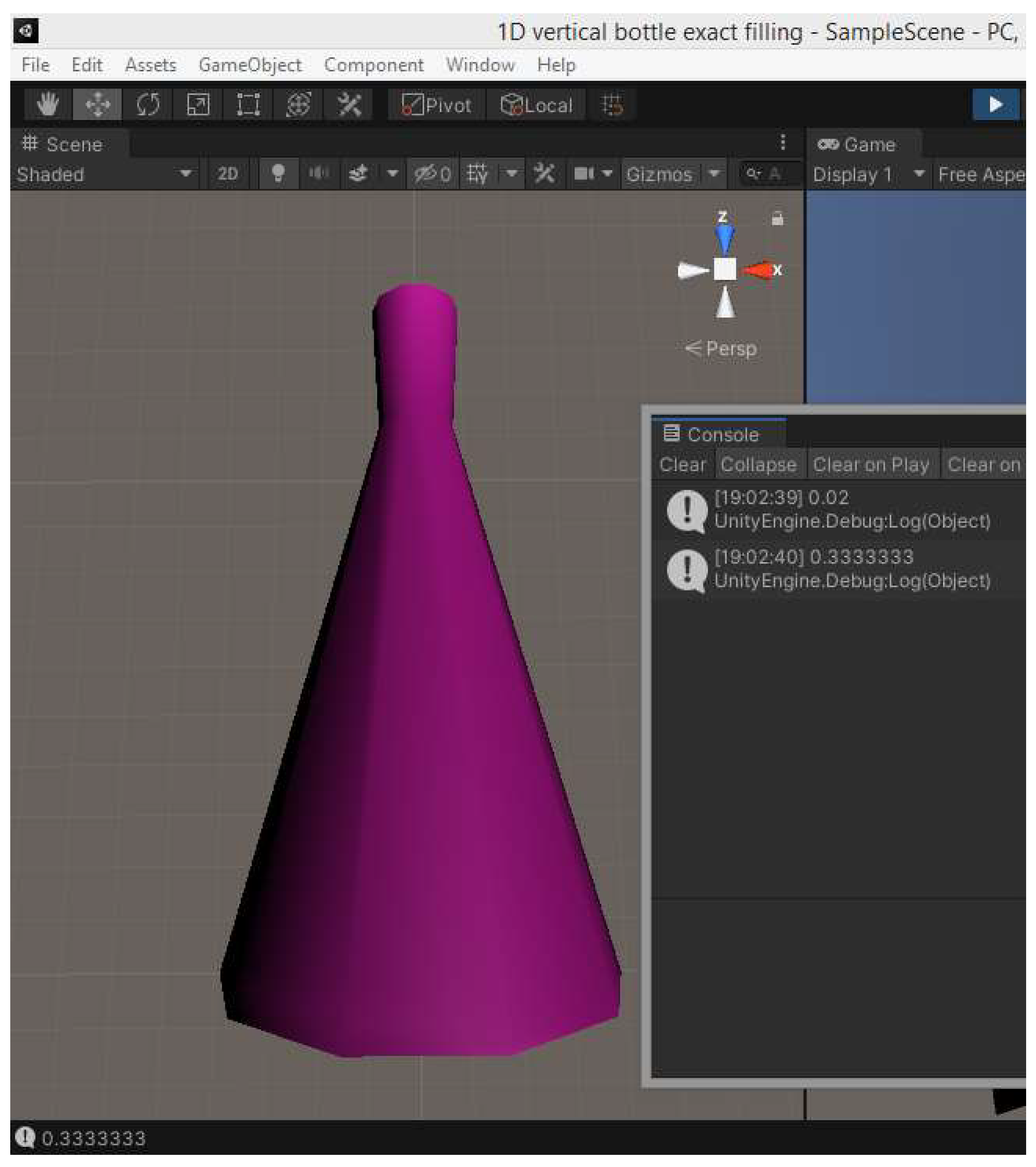The height and width of the screenshot is (1167, 1036).
Task: Toggle scene lighting bulb
Action: click(278, 174)
